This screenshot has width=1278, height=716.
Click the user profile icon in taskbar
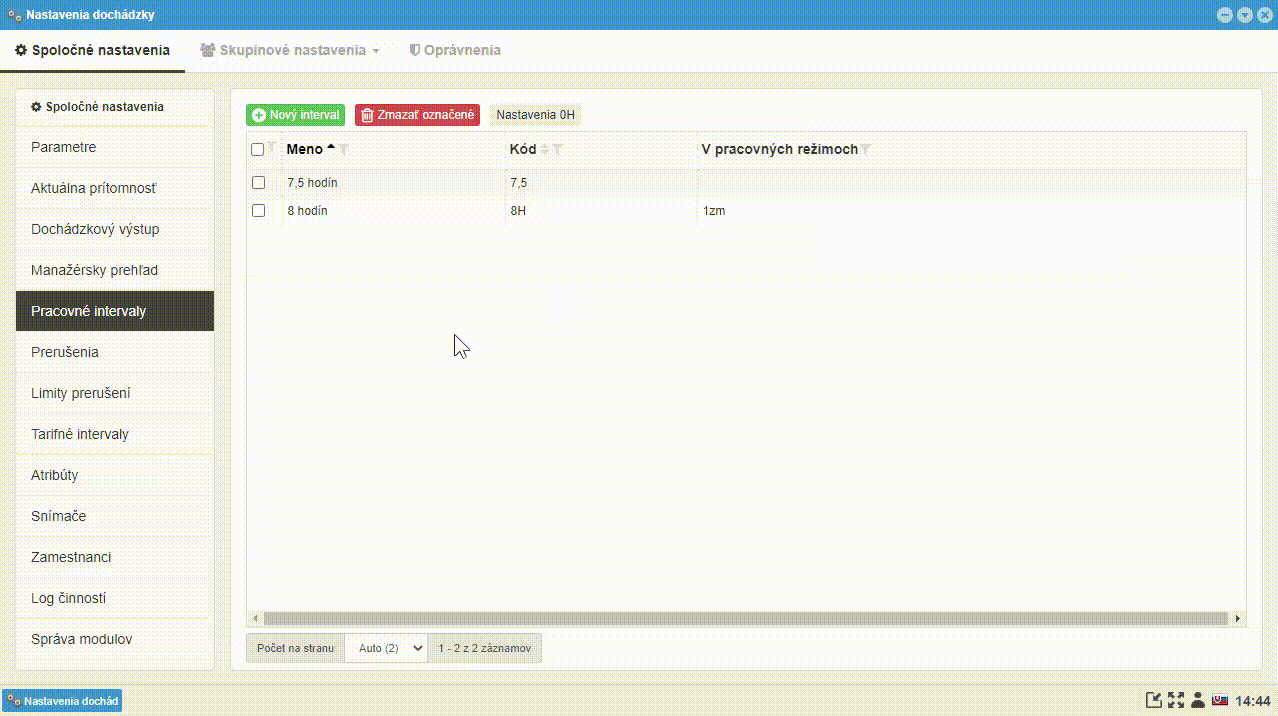[x=1198, y=700]
